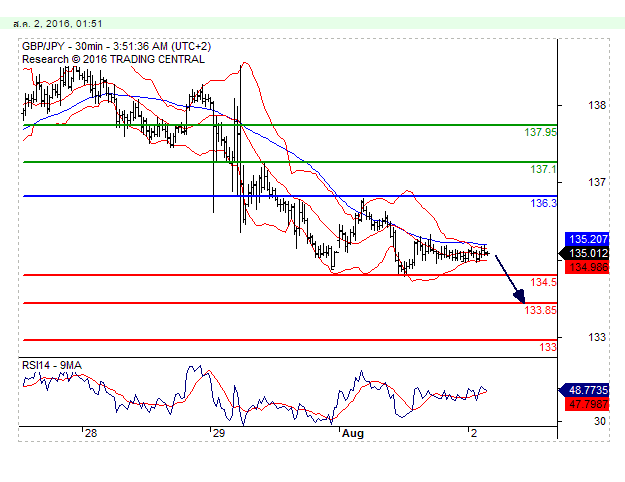Click the 133.85 support target label

pyautogui.click(x=540, y=310)
